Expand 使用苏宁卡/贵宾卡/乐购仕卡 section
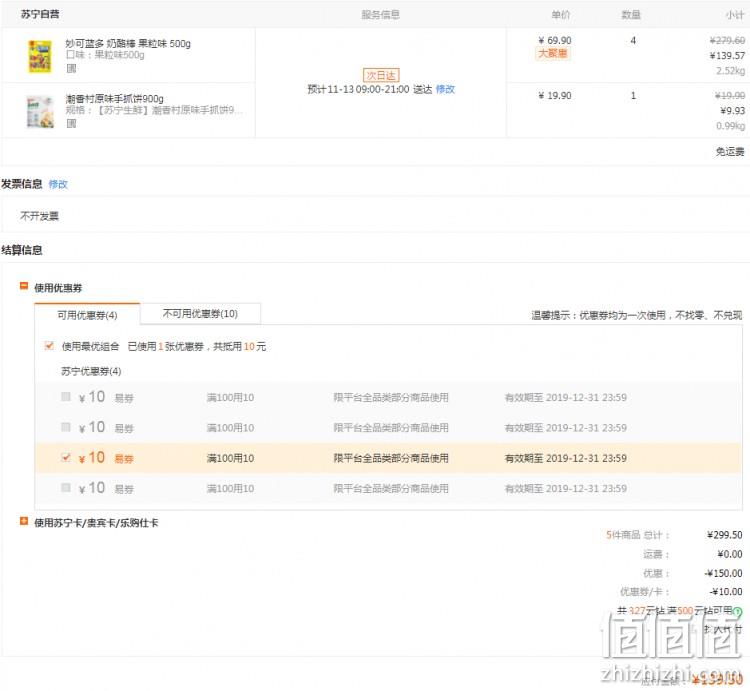Viewport: 750px width, 691px height. pyautogui.click(x=23, y=521)
